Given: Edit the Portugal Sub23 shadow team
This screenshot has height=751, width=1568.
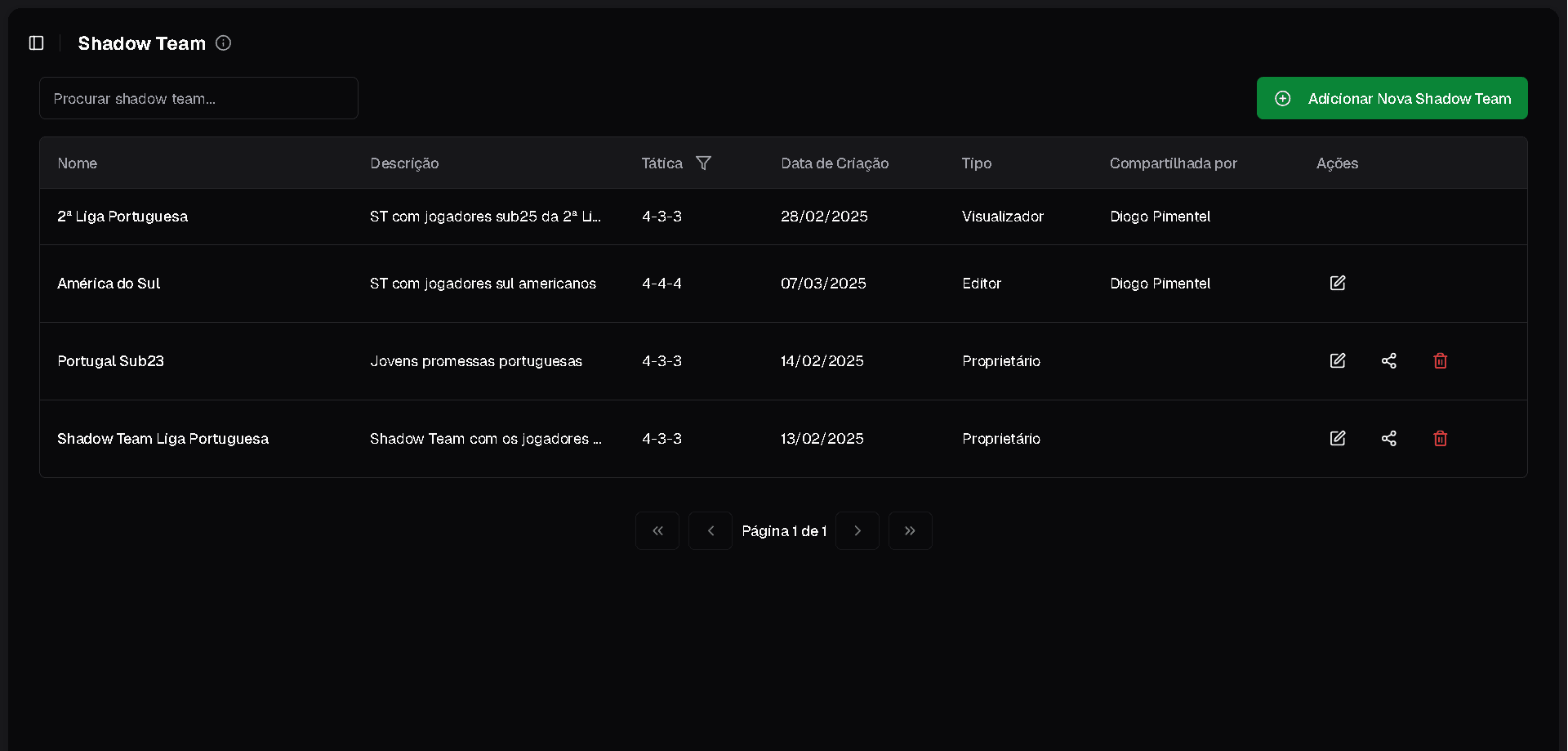Looking at the screenshot, I should 1337,361.
